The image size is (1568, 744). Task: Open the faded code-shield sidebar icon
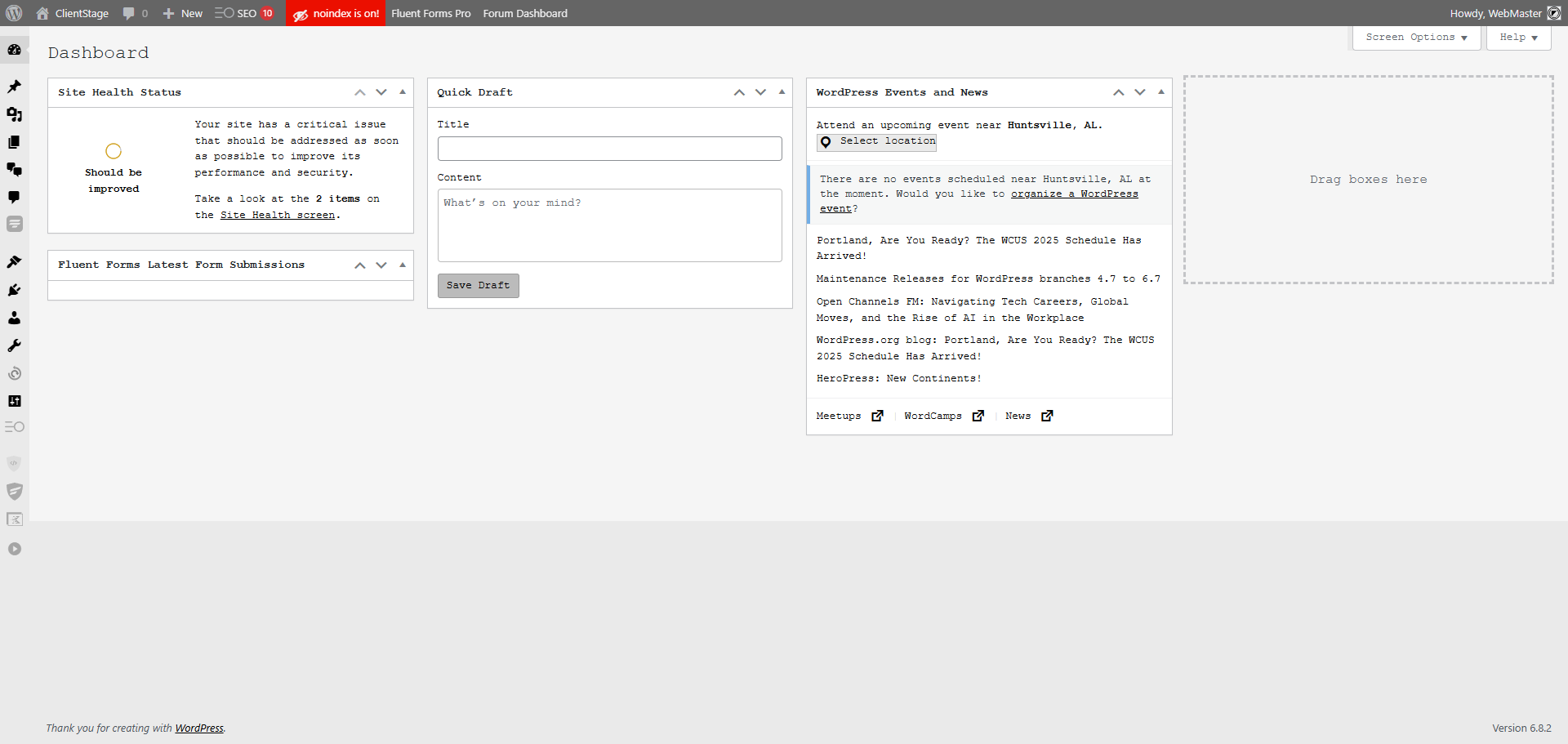[x=15, y=463]
